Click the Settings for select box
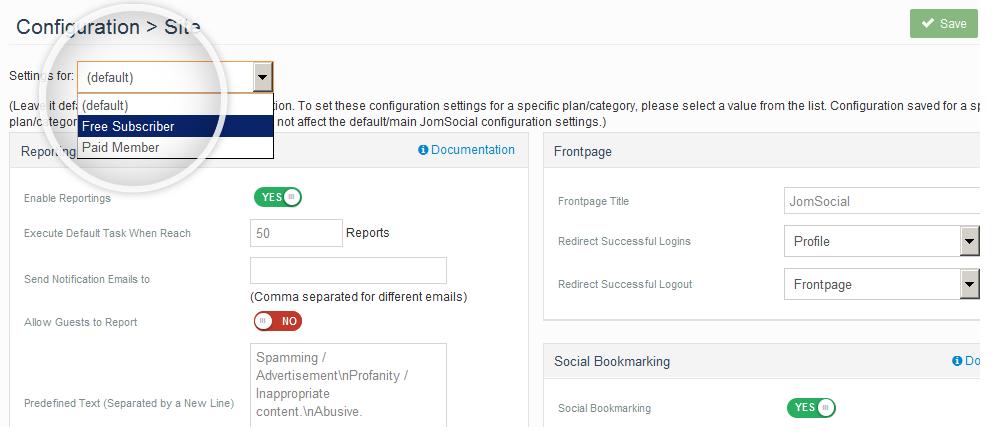1000x447 pixels. (x=165, y=77)
